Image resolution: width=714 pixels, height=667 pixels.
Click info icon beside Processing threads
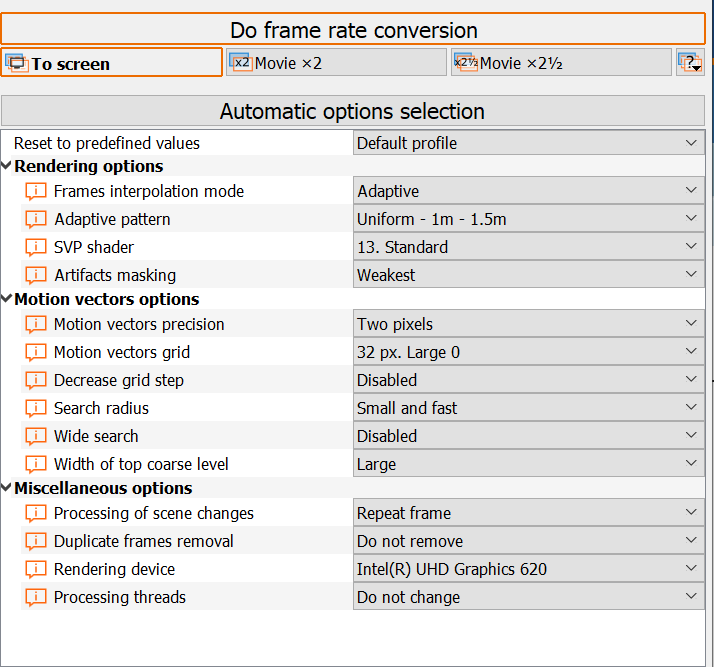tap(36, 597)
